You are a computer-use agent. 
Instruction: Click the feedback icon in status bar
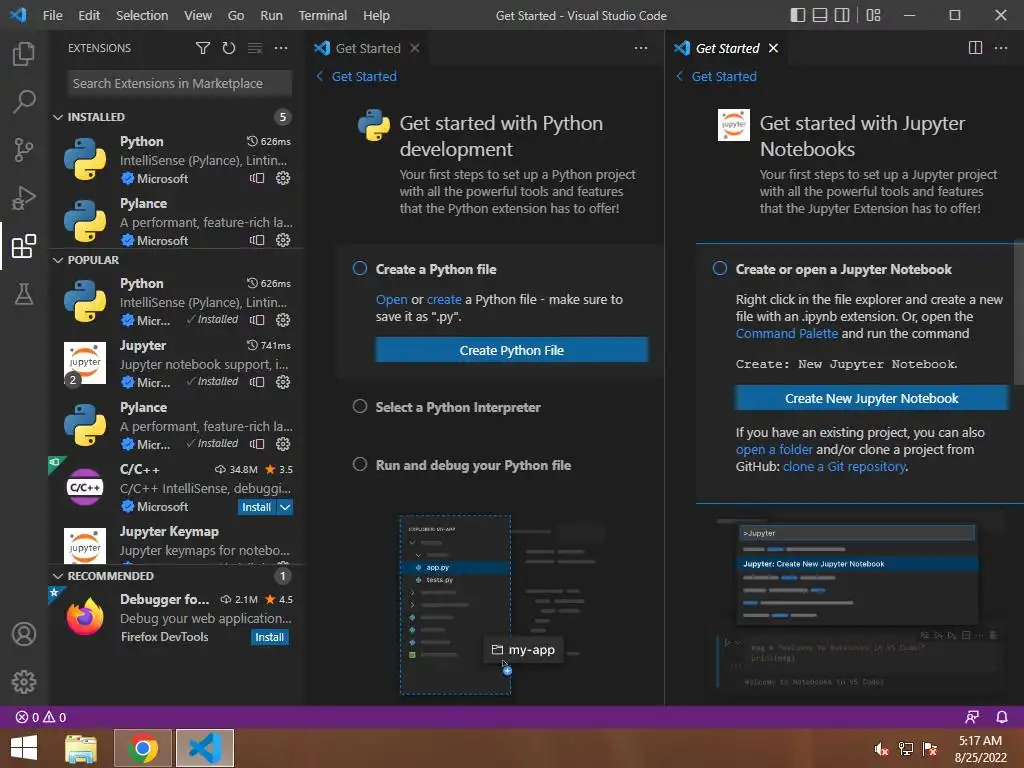click(972, 717)
